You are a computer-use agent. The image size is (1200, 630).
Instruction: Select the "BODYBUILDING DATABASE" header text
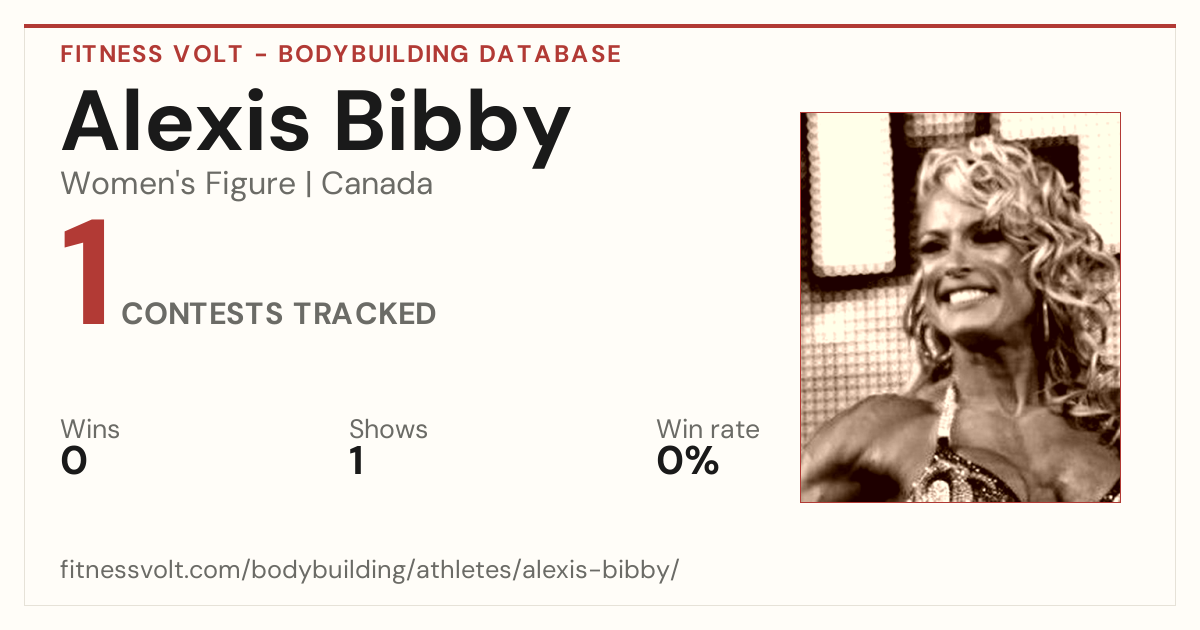[x=450, y=54]
